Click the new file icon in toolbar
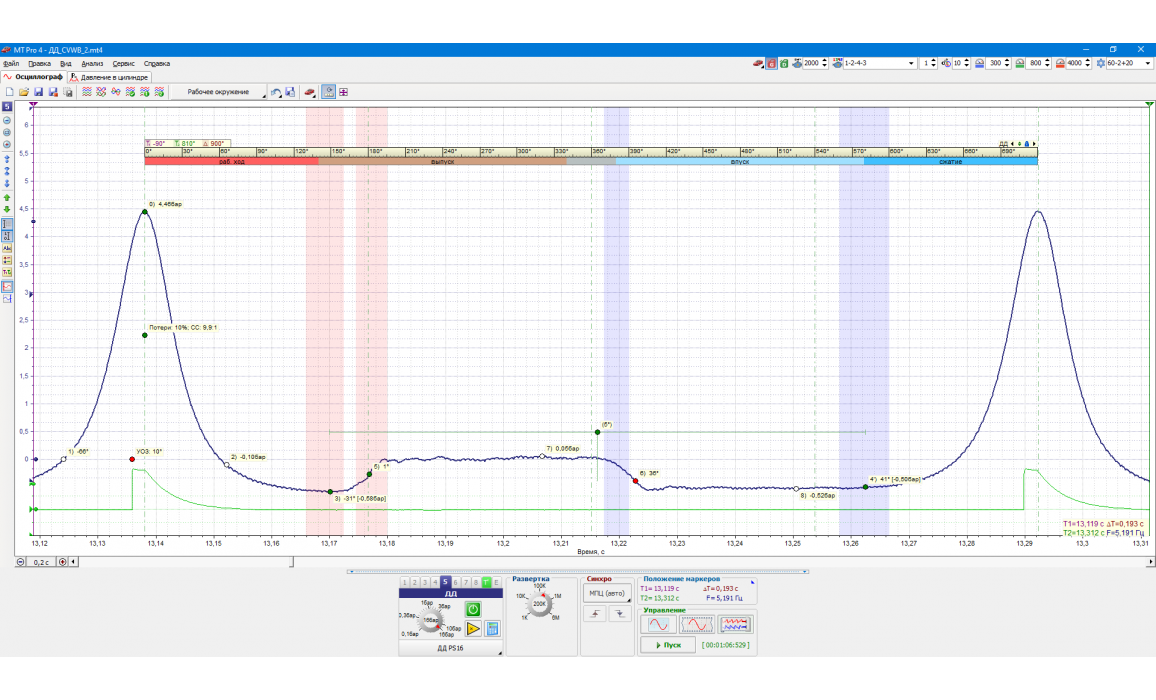The width and height of the screenshot is (1156, 700). click(x=10, y=92)
